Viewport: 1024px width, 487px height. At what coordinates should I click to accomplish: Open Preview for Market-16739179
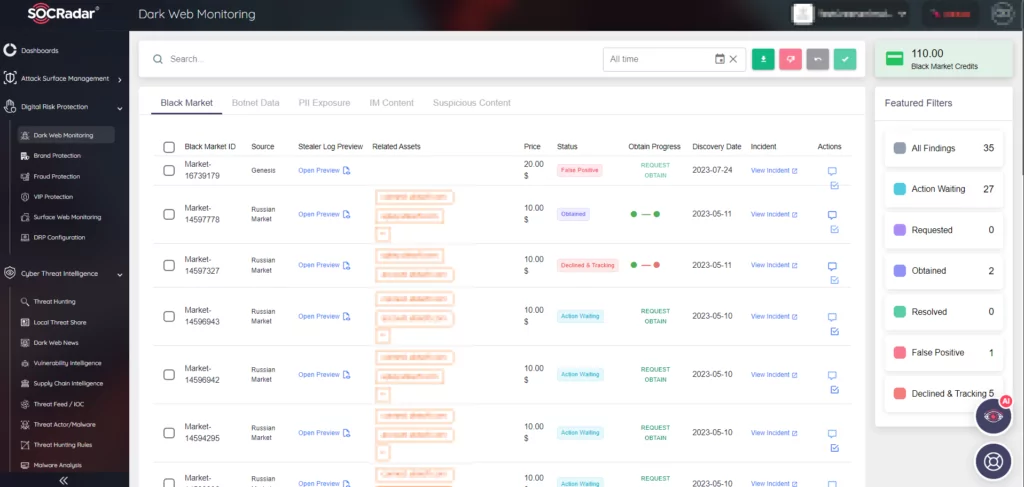pos(324,170)
